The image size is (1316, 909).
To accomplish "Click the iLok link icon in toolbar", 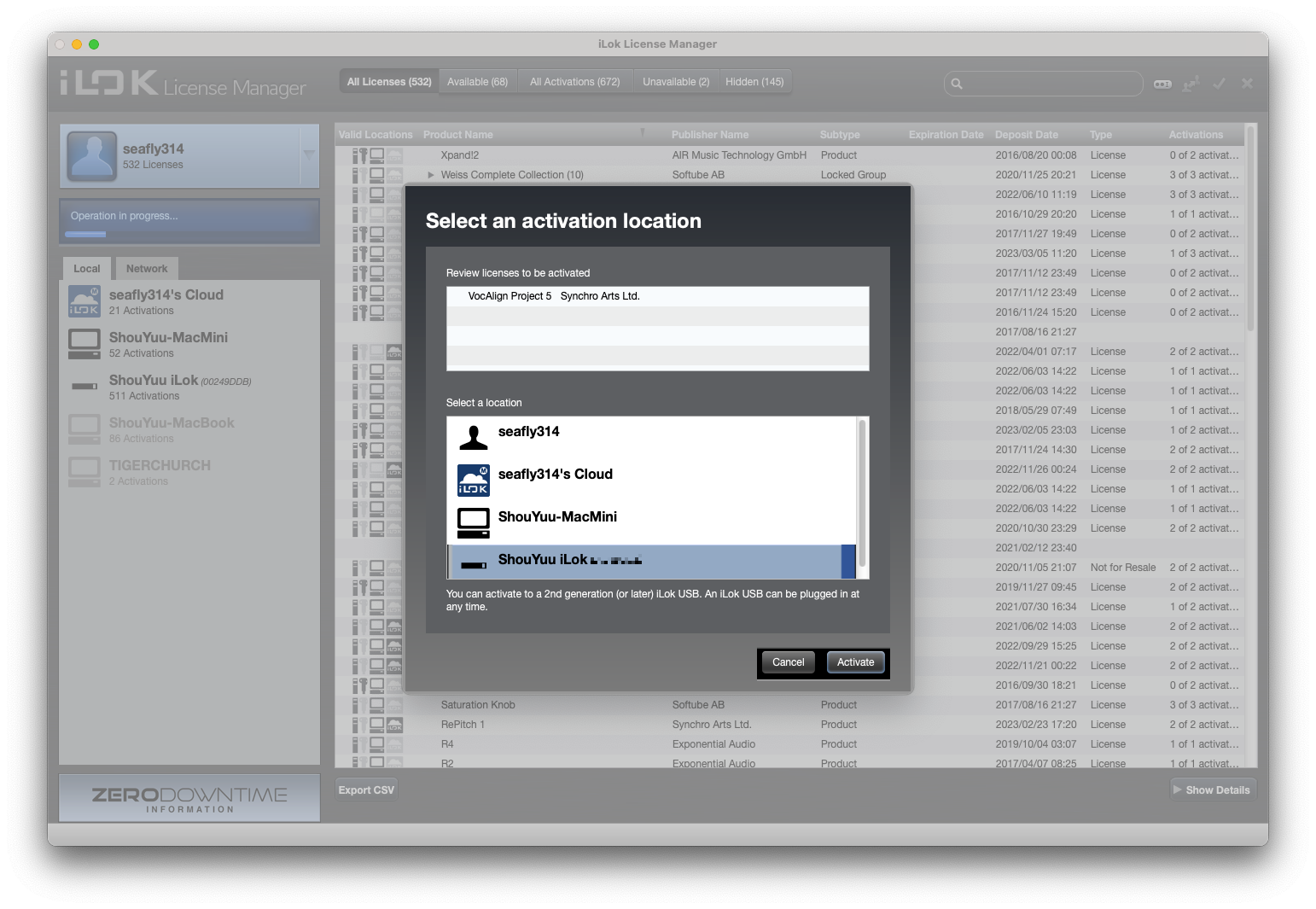I will click(1162, 84).
